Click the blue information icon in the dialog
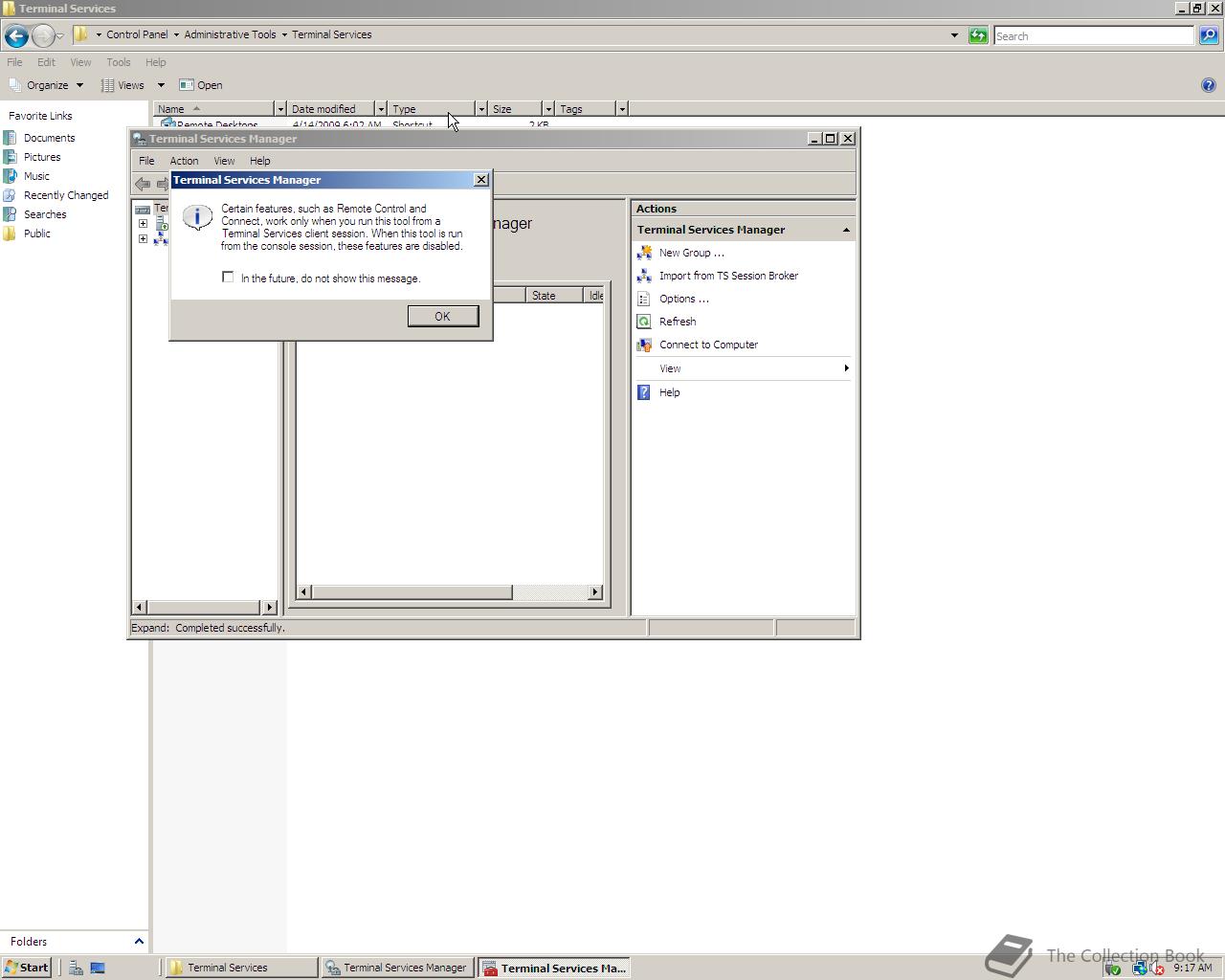This screenshot has width=1225, height=980. (197, 217)
